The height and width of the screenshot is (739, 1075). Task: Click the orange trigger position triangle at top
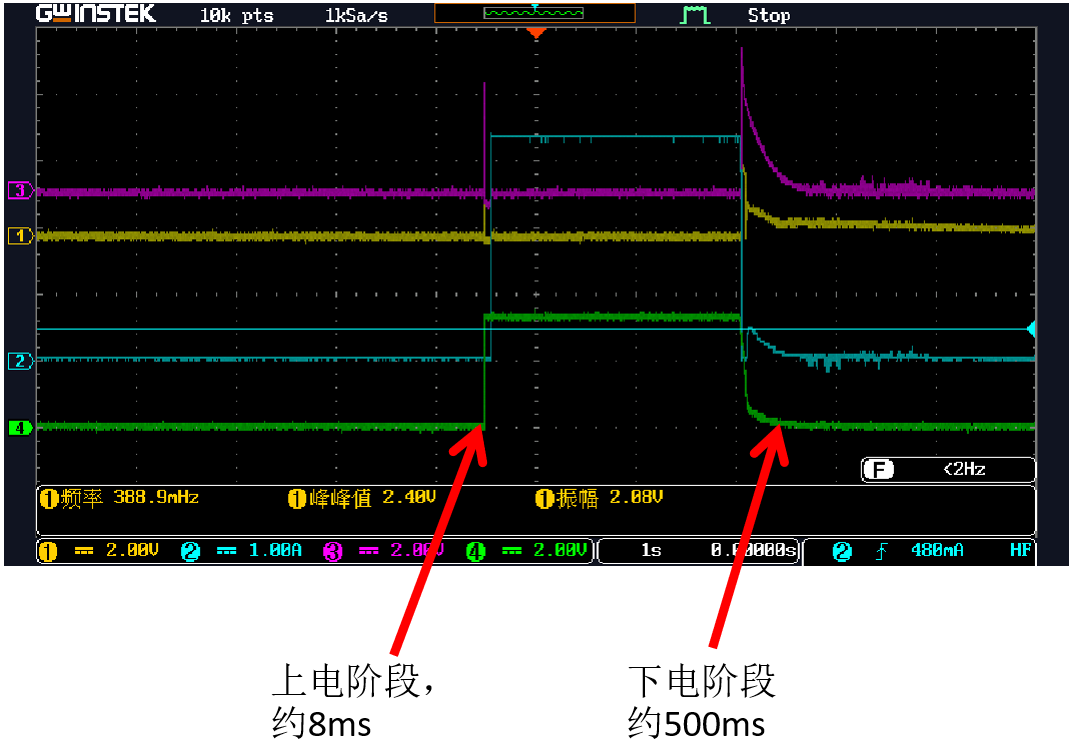click(537, 30)
